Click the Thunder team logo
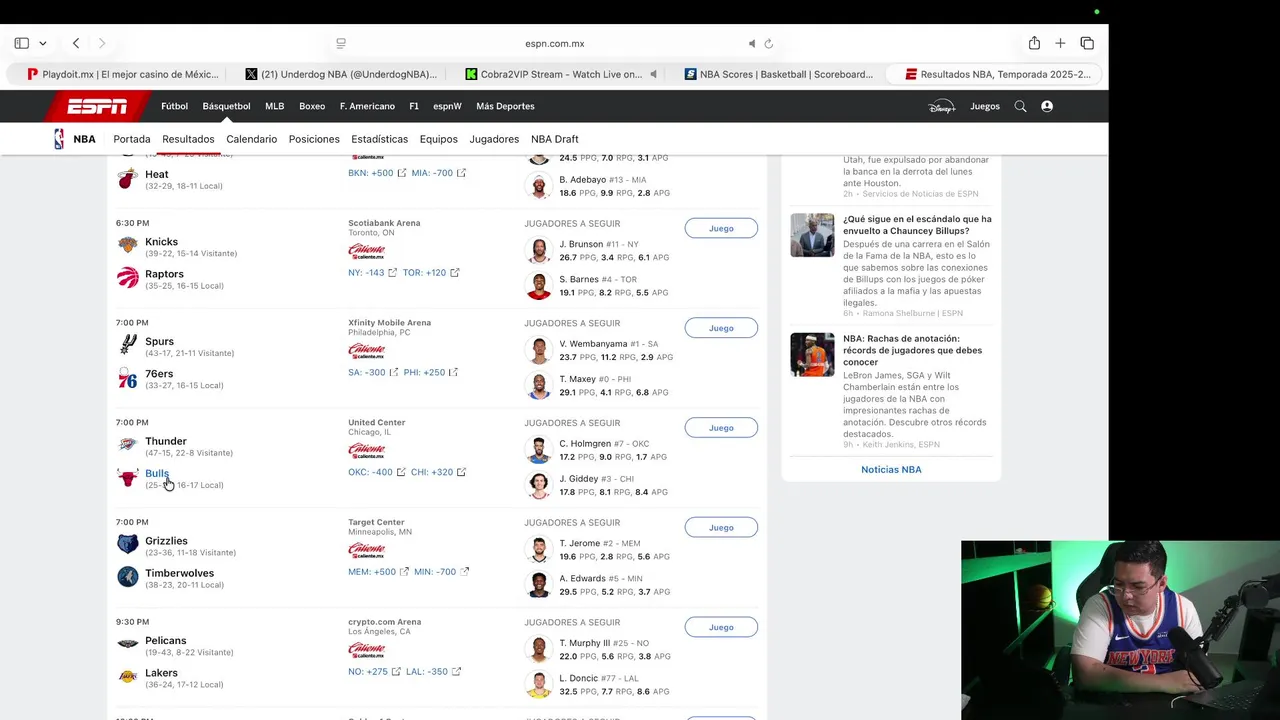 [127, 445]
